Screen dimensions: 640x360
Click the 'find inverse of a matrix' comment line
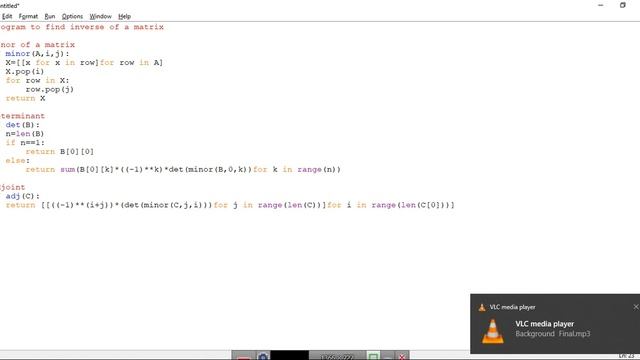[82, 27]
